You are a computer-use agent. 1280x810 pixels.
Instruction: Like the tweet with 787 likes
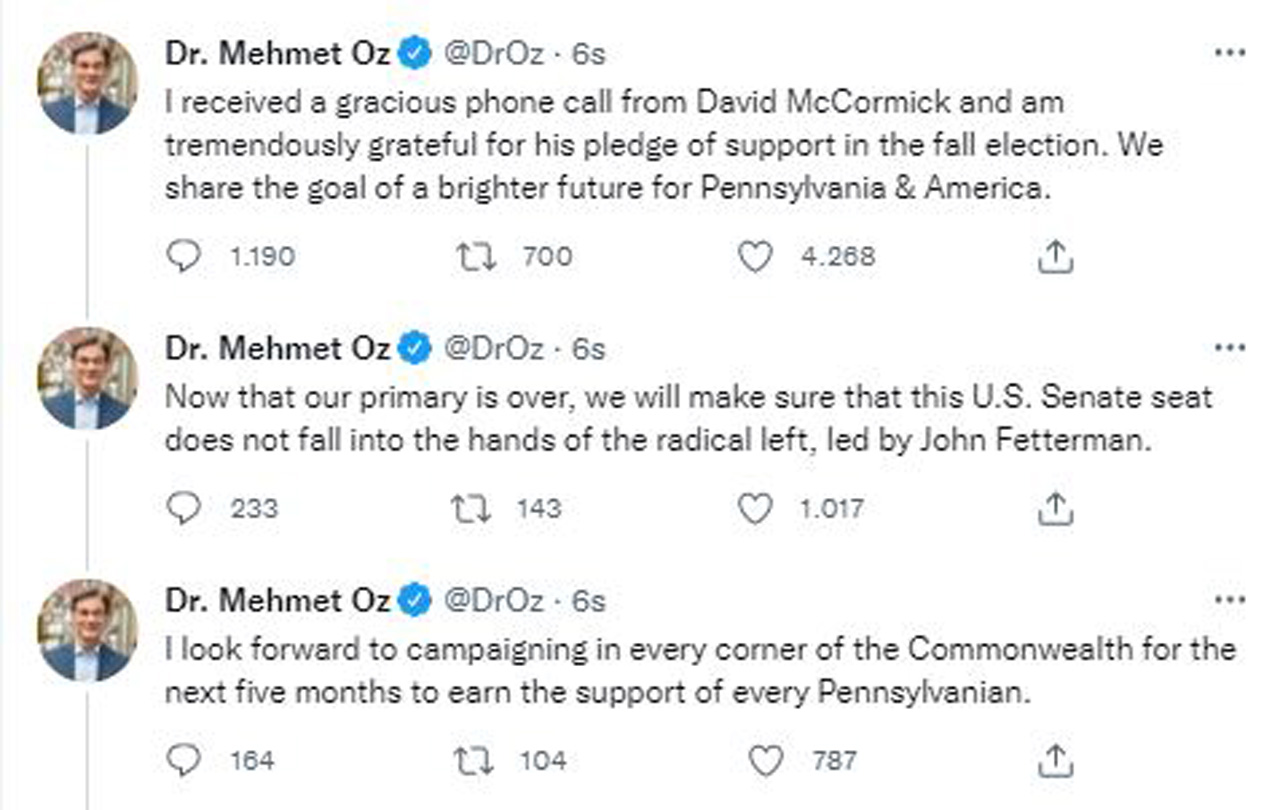[765, 762]
